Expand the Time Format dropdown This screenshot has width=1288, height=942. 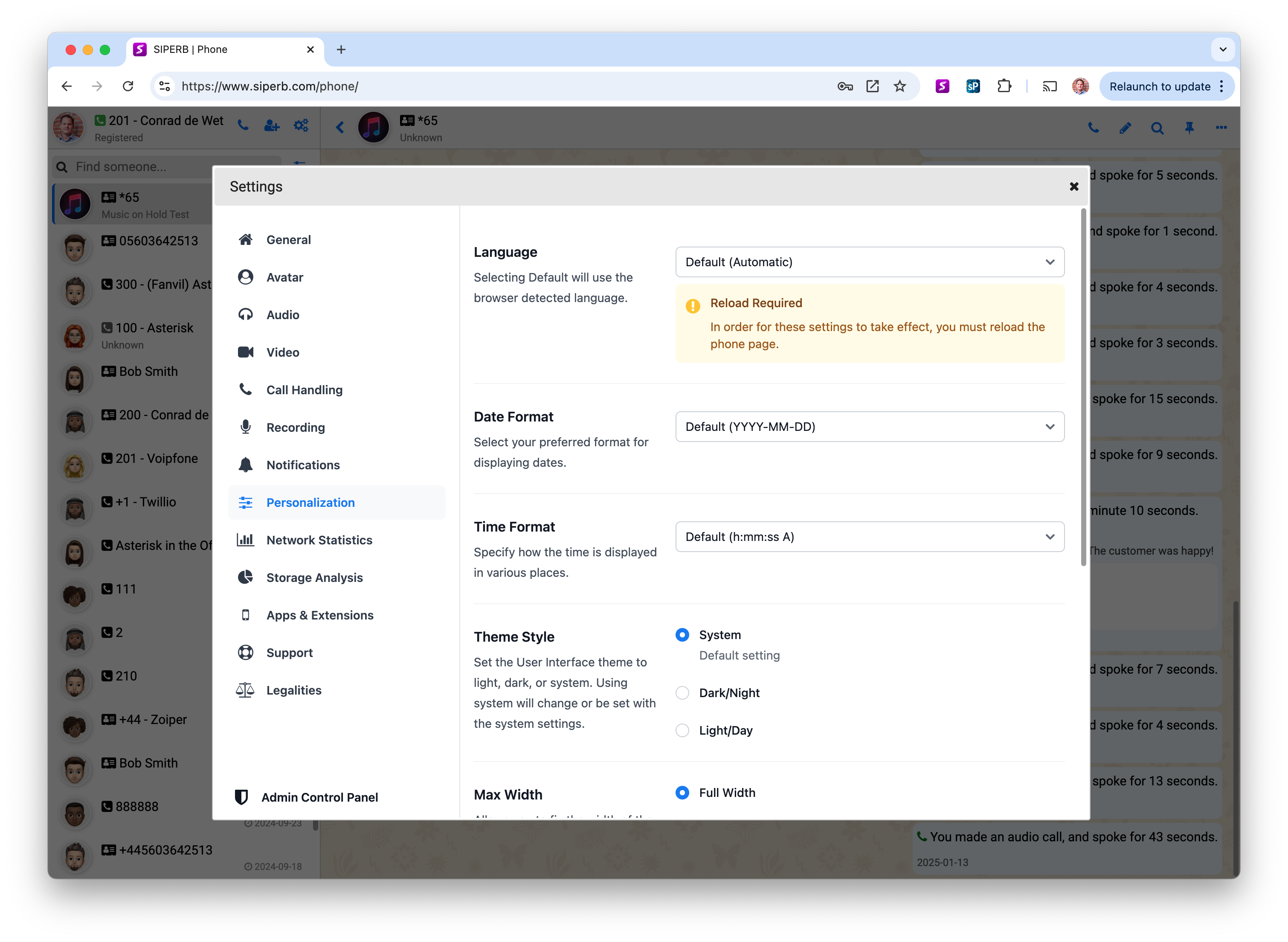click(x=870, y=537)
